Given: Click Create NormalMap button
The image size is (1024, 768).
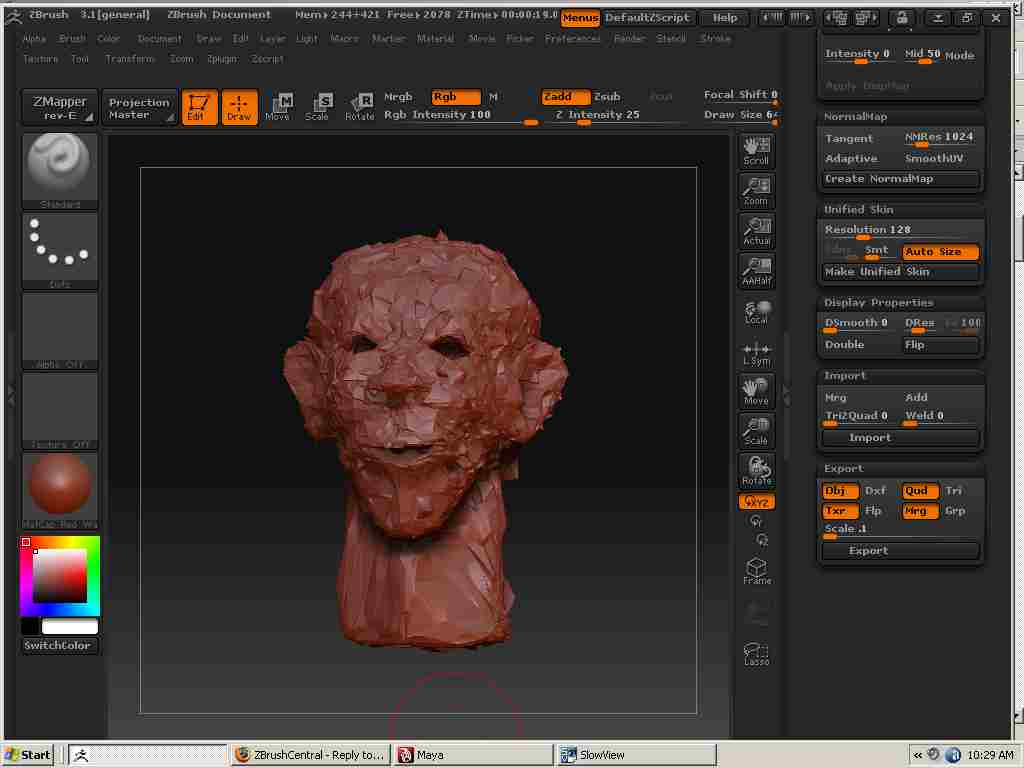Looking at the screenshot, I should point(900,179).
